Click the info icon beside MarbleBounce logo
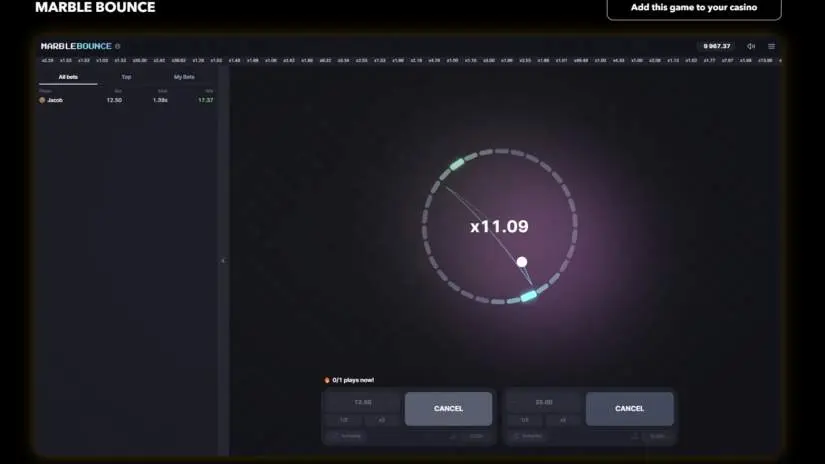Image resolution: width=825 pixels, height=464 pixels. point(117,46)
